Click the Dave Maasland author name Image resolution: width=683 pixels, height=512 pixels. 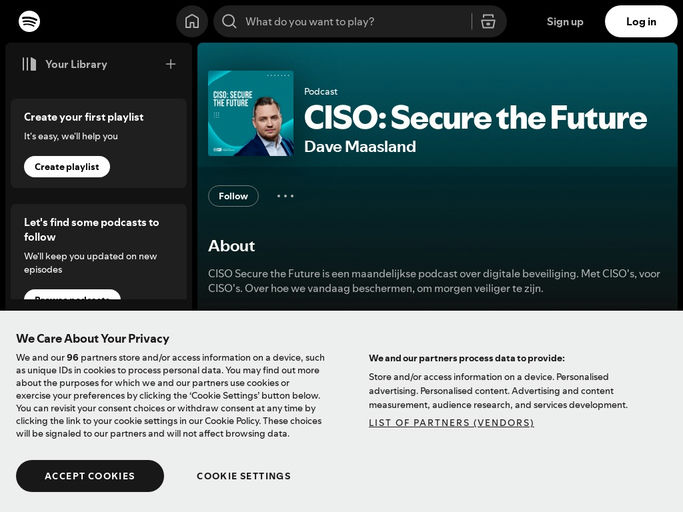[x=360, y=147]
